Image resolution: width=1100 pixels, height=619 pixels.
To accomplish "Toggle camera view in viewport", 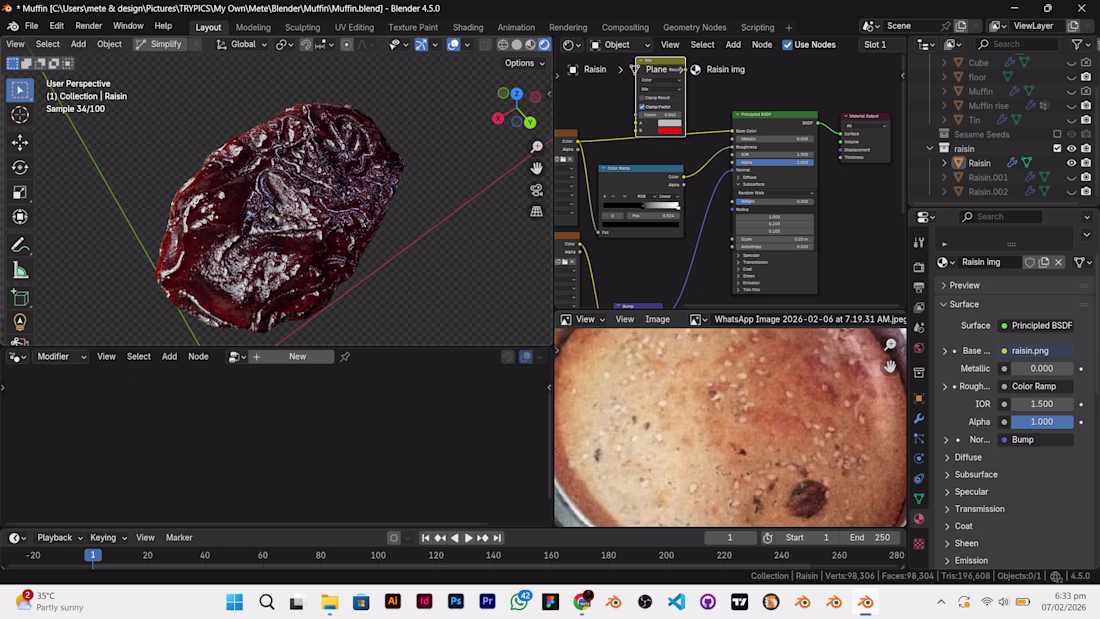I will (537, 190).
